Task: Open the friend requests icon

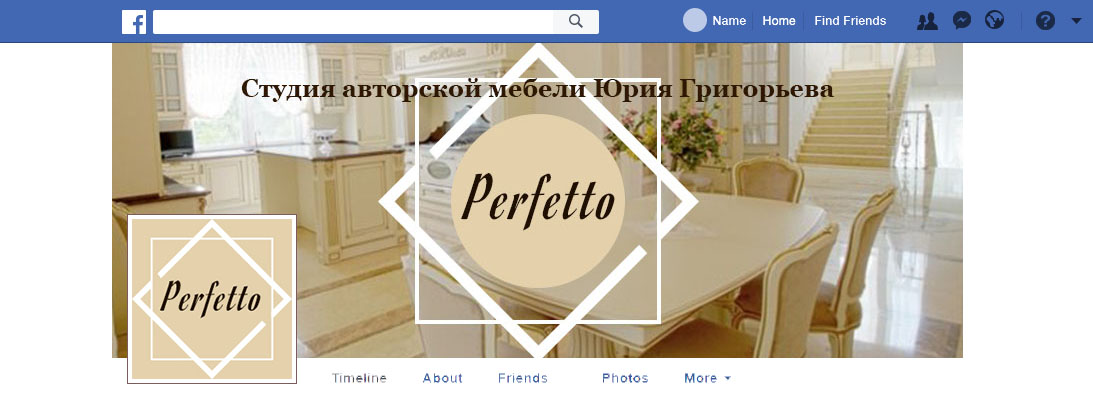Action: pos(927,21)
